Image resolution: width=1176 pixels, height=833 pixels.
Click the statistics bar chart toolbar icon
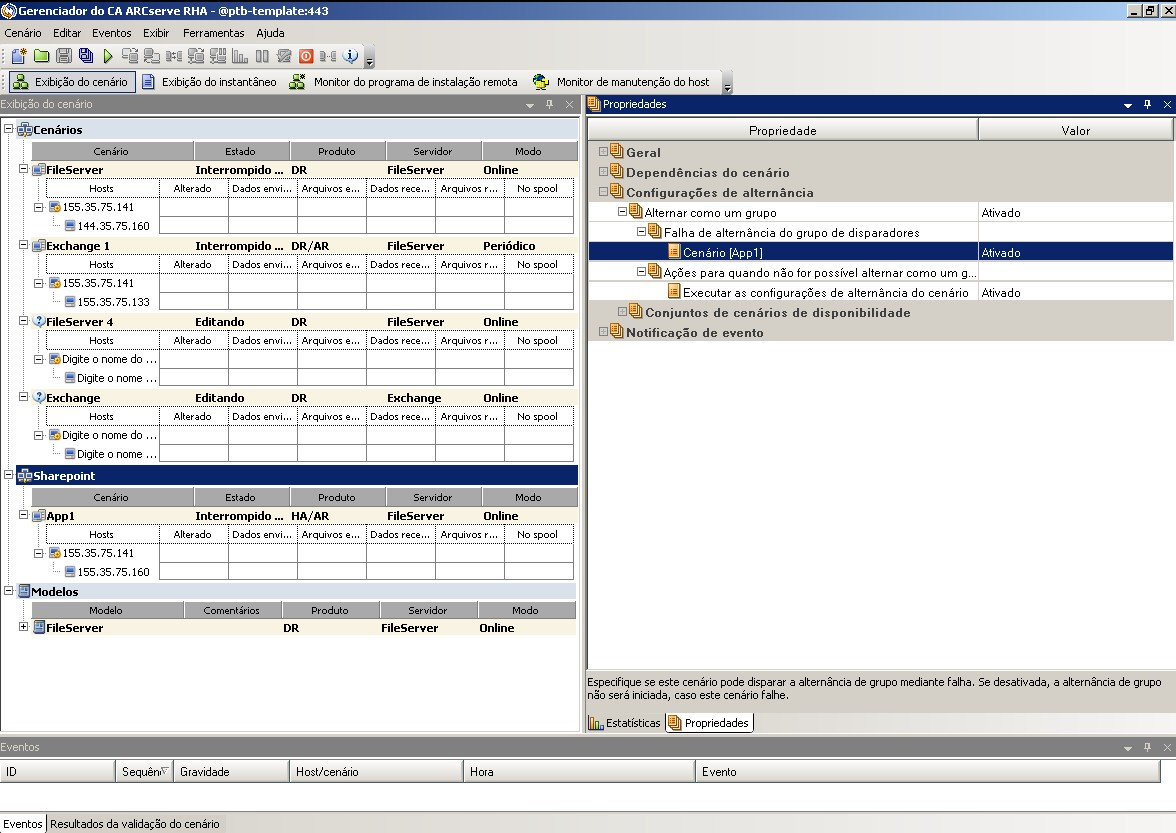click(x=240, y=57)
